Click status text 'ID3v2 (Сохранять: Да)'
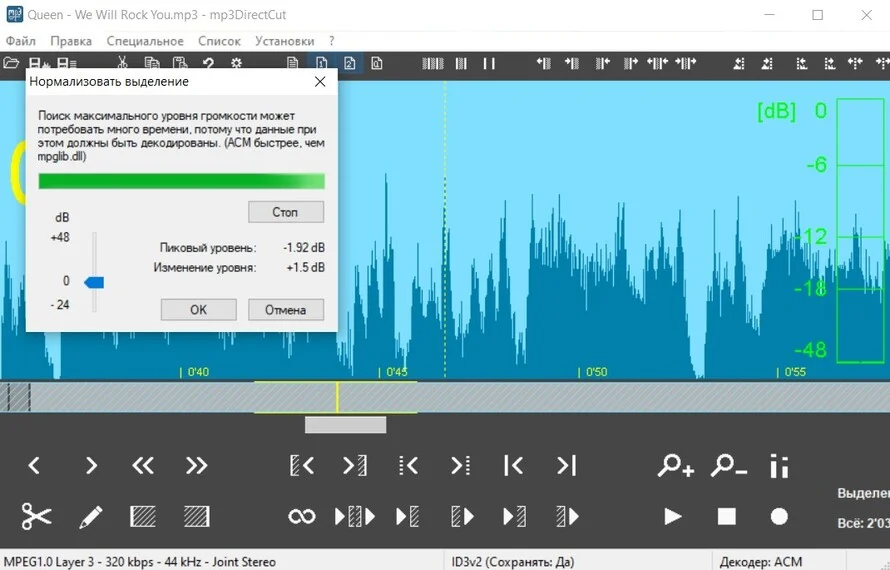This screenshot has height=570, width=890. 513,562
